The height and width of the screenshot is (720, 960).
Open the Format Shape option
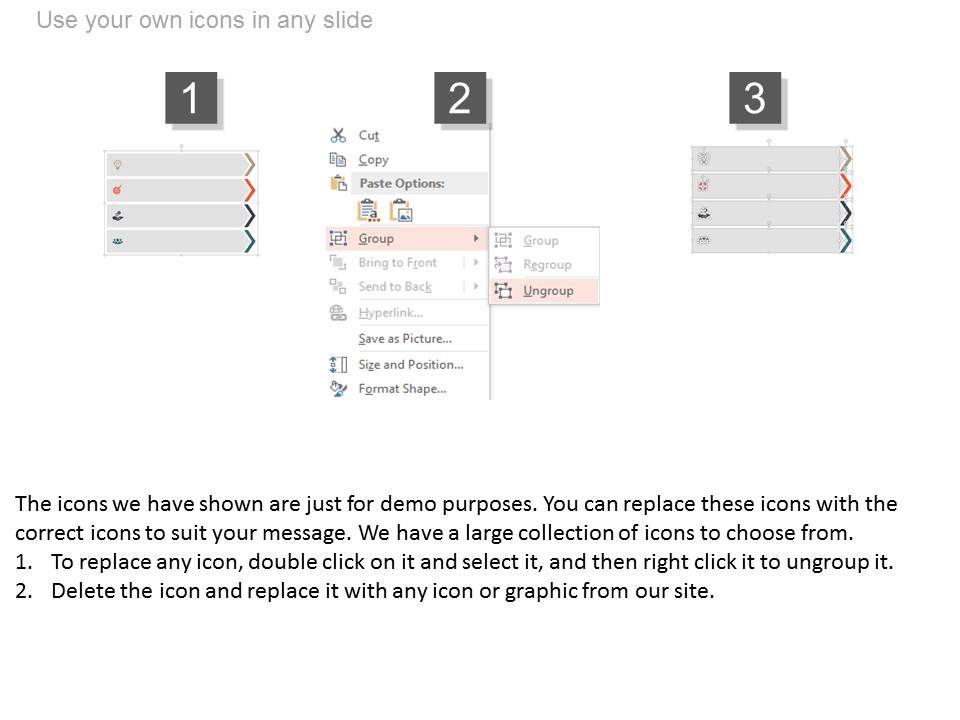(402, 389)
